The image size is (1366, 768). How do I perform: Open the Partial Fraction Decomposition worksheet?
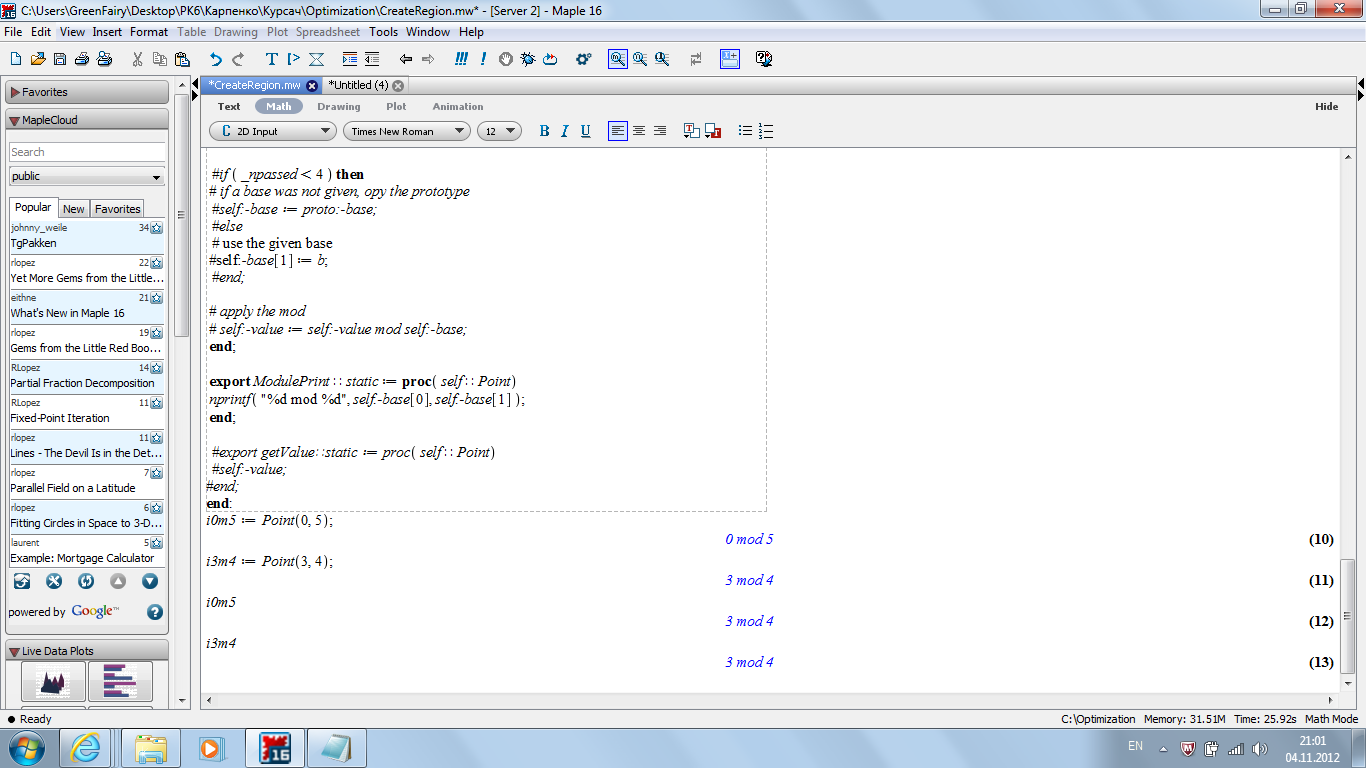pyautogui.click(x=82, y=383)
